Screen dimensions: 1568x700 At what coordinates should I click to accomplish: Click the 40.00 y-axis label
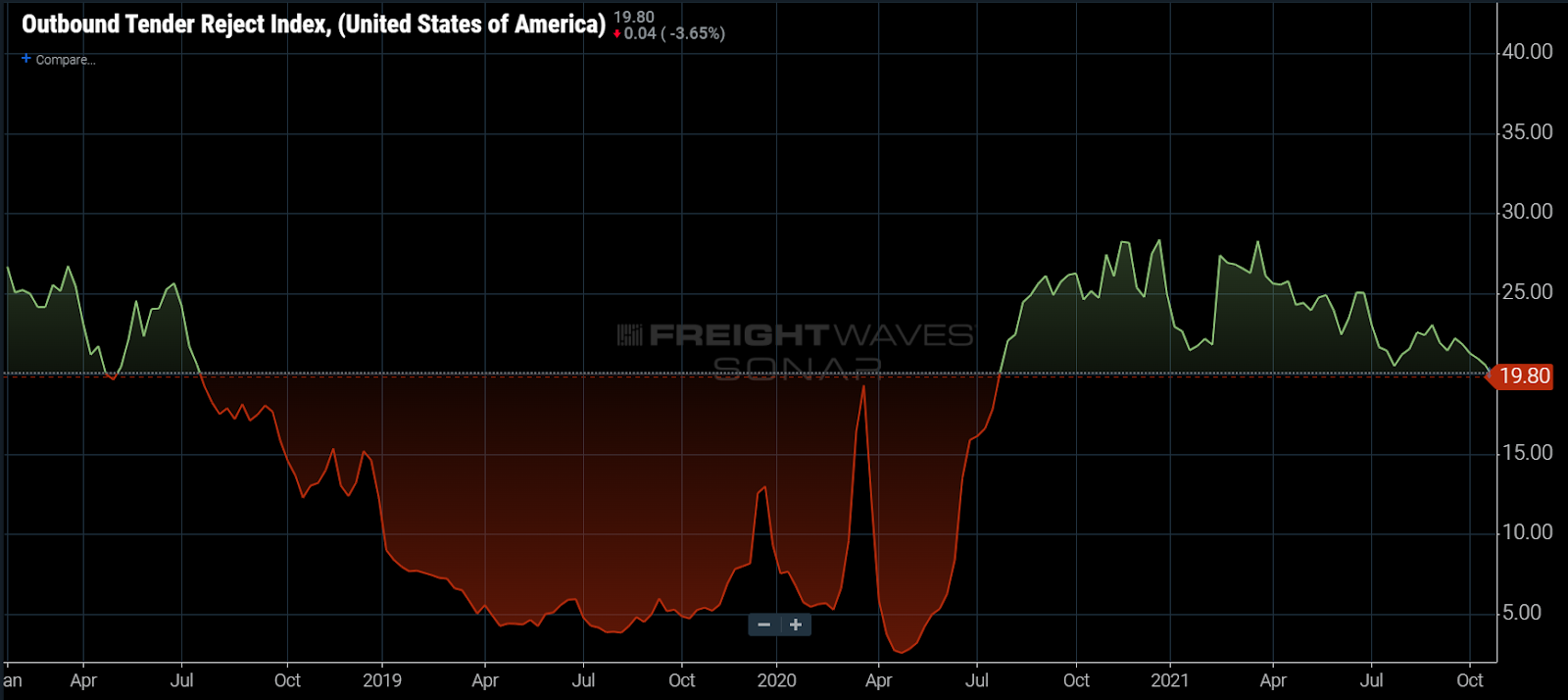point(1527,52)
